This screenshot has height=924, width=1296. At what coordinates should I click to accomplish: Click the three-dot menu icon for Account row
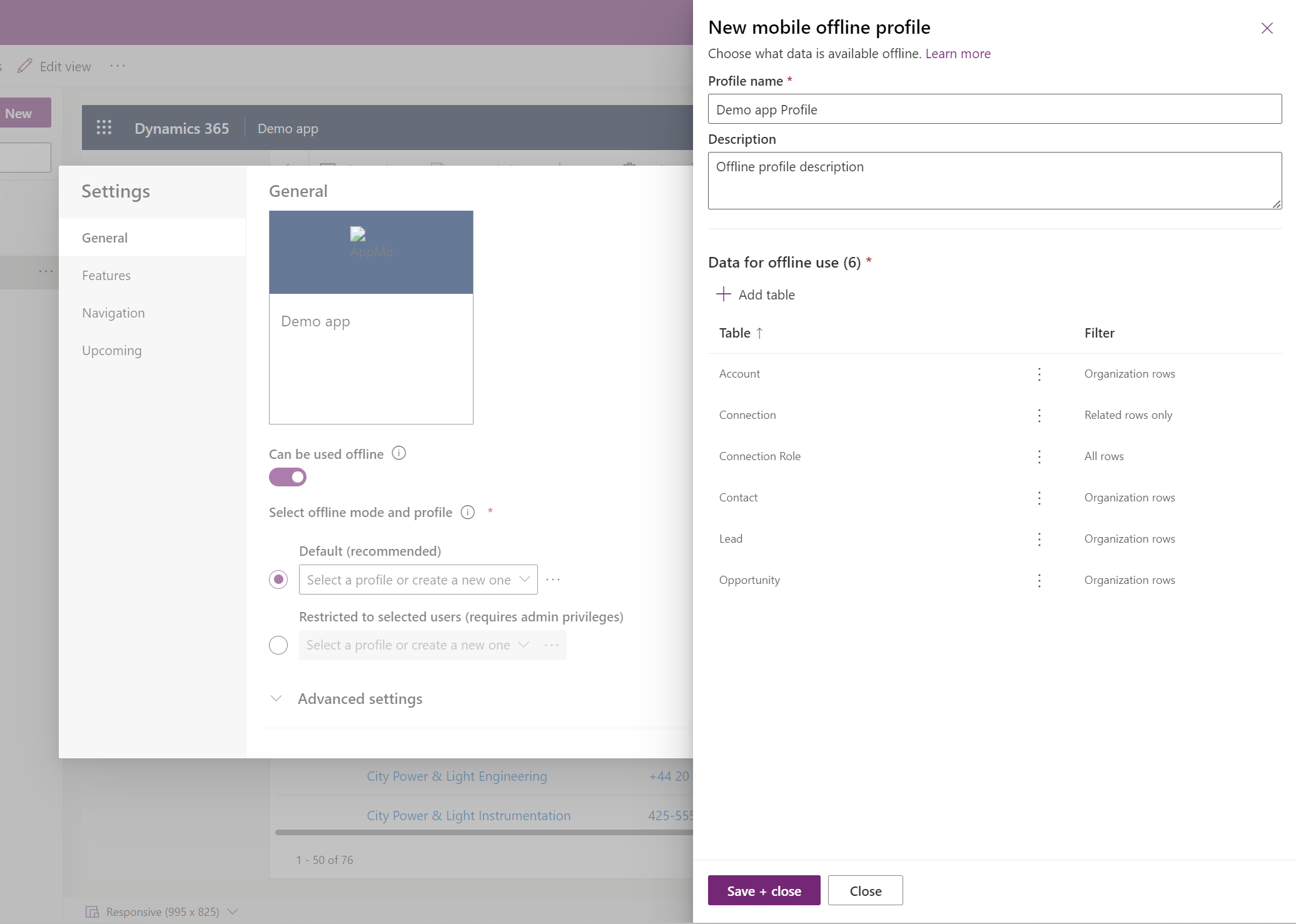pyautogui.click(x=1039, y=372)
